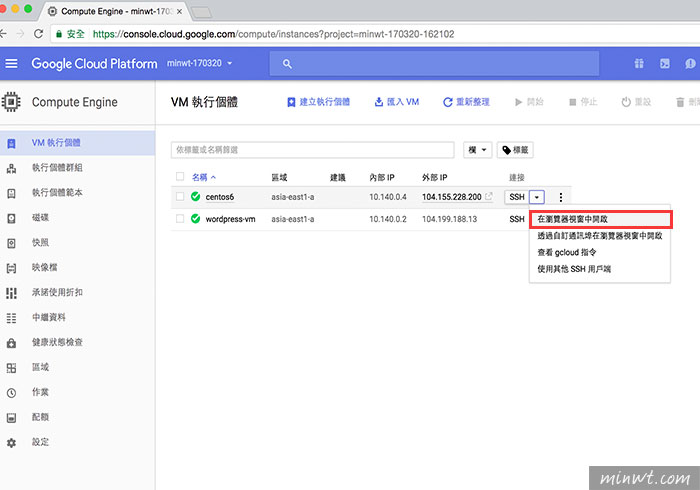Click 匯入 VM import button
This screenshot has height=490, width=700.
[396, 102]
